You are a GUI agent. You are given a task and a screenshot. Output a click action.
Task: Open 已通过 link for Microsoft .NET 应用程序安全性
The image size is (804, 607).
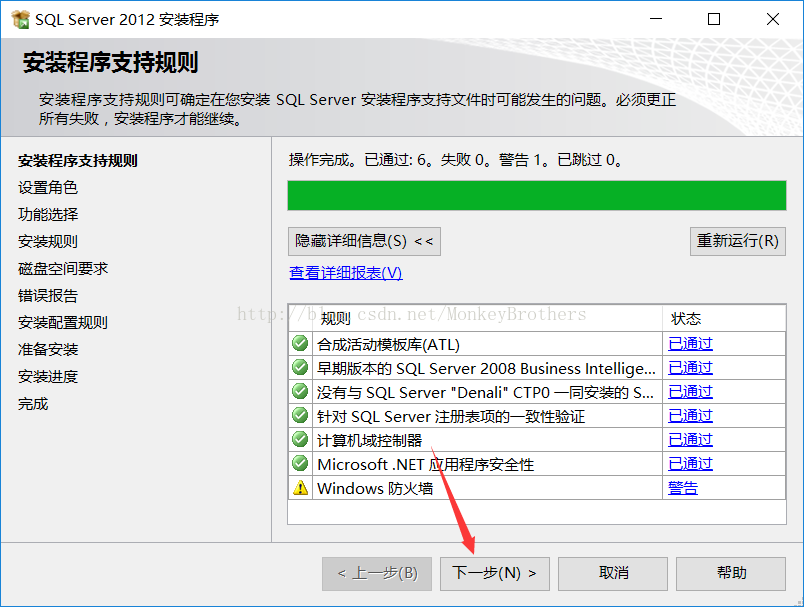coord(690,464)
